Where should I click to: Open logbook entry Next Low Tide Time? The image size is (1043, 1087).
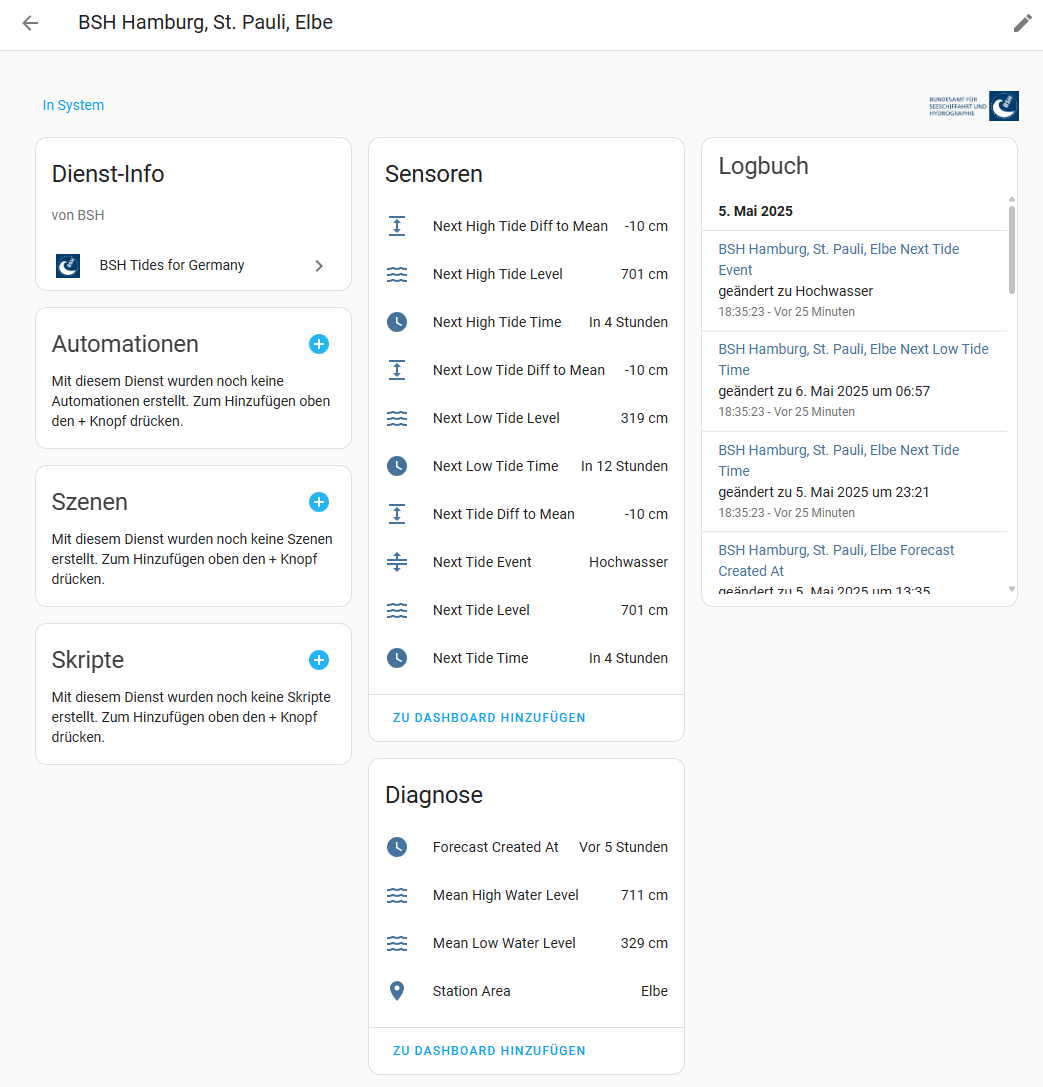pyautogui.click(x=853, y=359)
